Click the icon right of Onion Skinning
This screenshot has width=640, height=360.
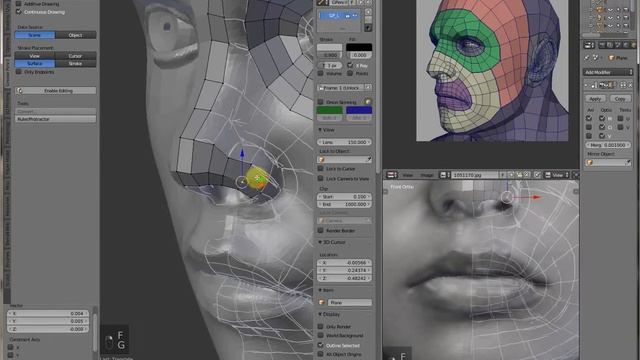pos(368,102)
